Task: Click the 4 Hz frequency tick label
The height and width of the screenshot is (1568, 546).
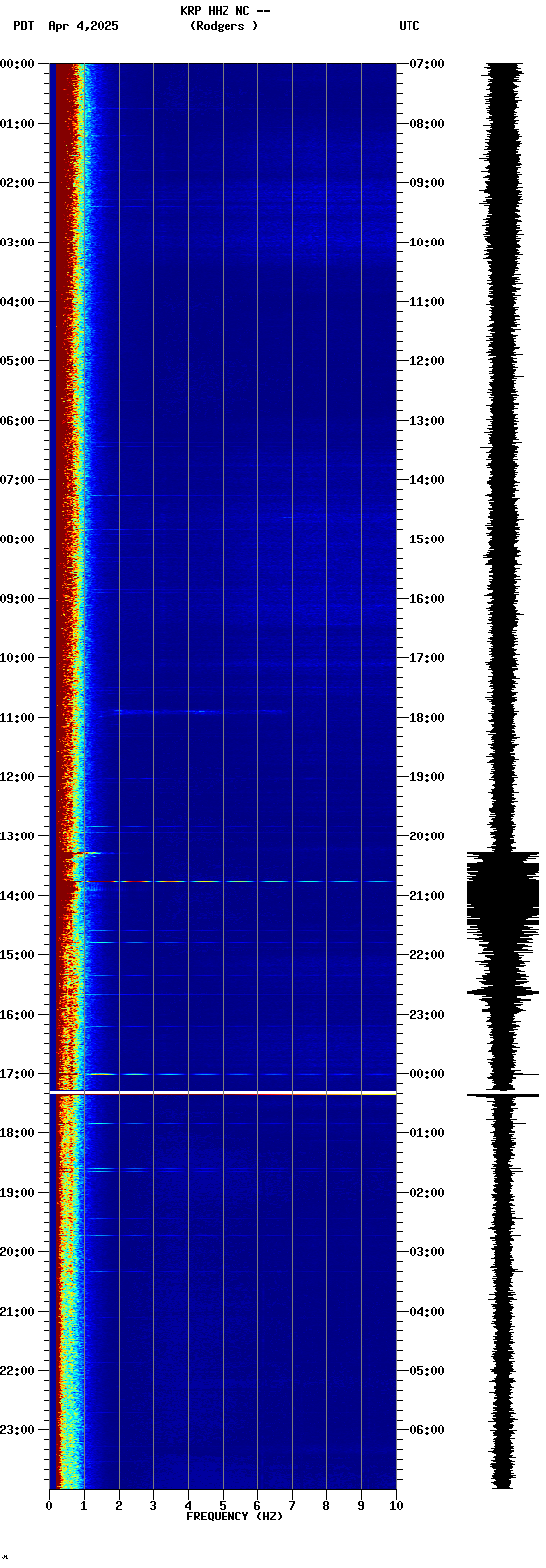Action: point(188,1506)
